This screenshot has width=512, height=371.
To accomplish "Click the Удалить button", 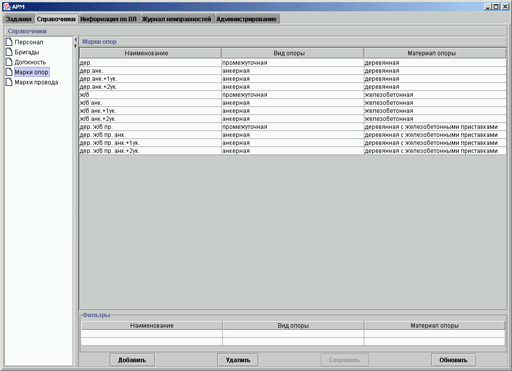I will (x=238, y=360).
